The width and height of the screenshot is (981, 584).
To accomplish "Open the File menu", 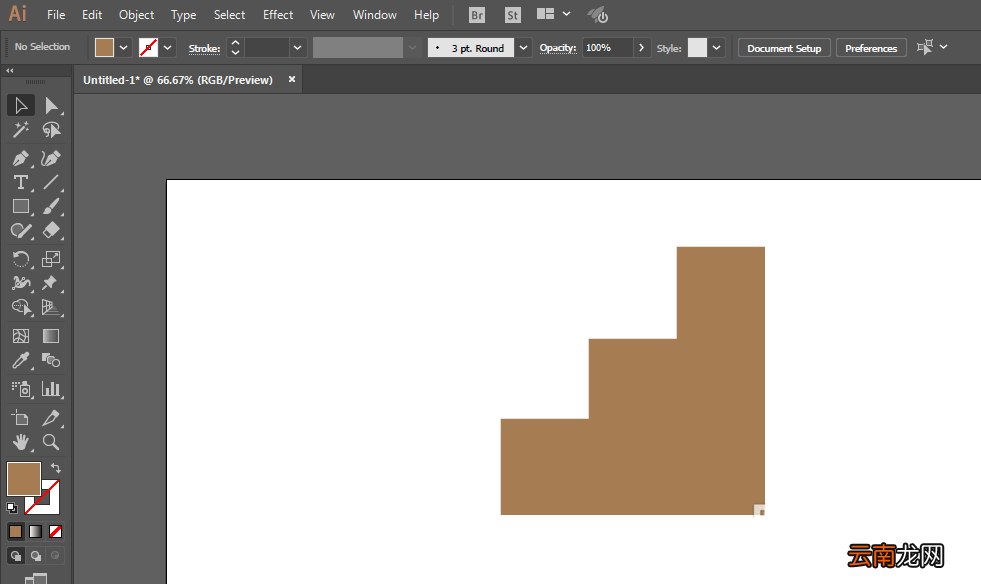I will 56,14.
